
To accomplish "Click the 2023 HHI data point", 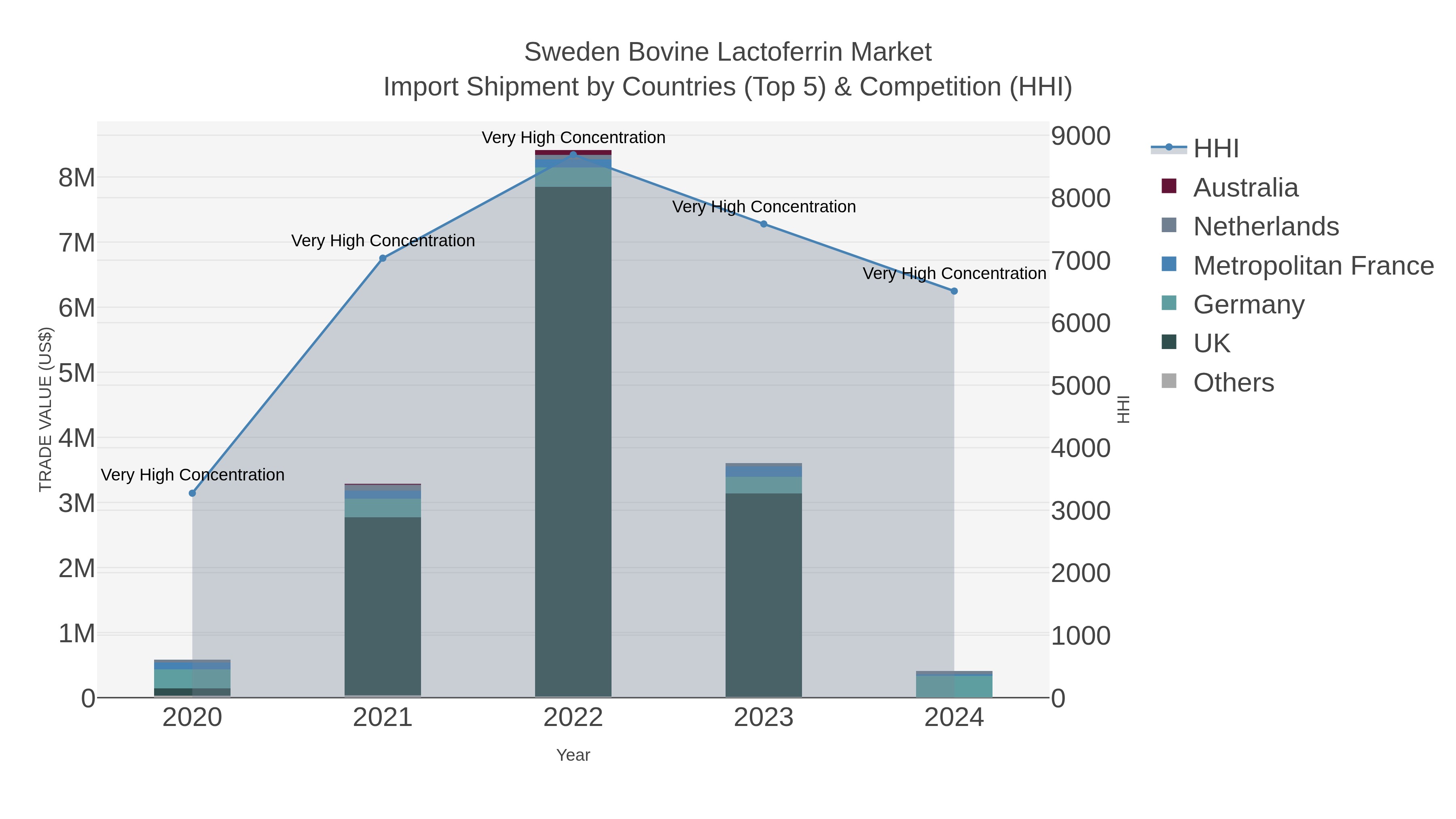I will pyautogui.click(x=764, y=224).
